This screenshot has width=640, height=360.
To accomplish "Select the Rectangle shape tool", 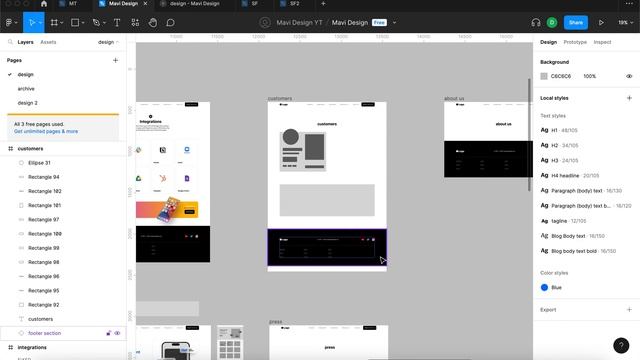I will click(x=75, y=23).
